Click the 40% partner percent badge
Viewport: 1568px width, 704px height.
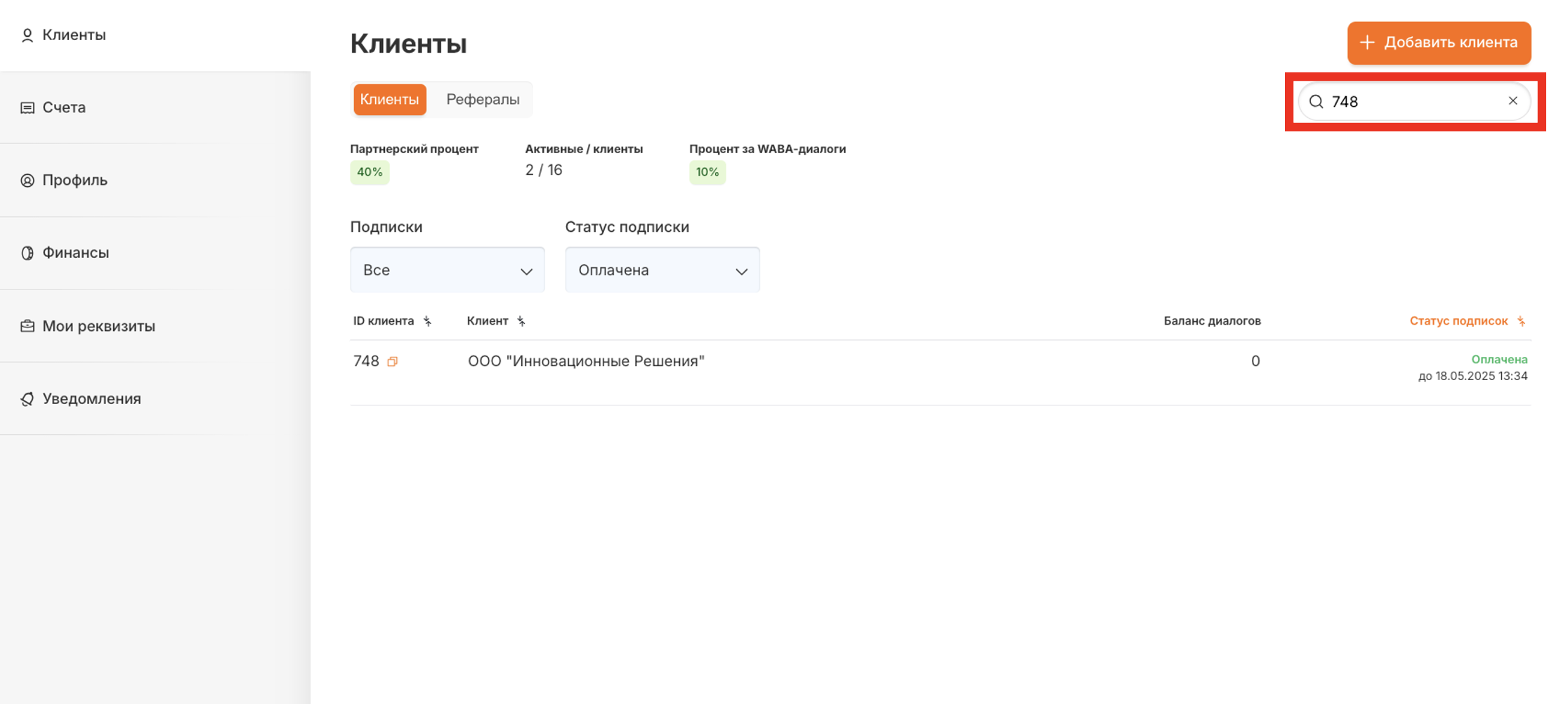pos(370,172)
